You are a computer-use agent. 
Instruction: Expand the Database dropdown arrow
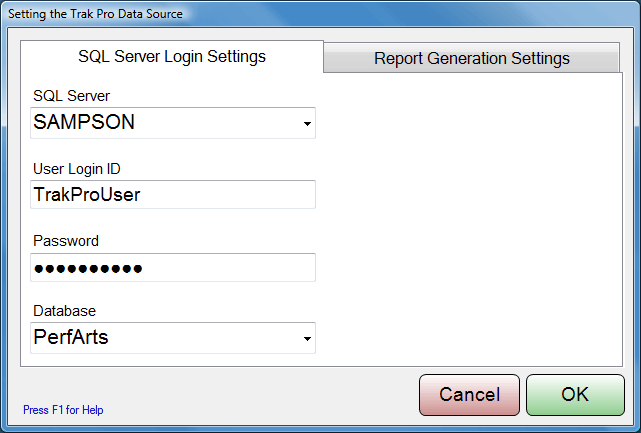point(307,338)
